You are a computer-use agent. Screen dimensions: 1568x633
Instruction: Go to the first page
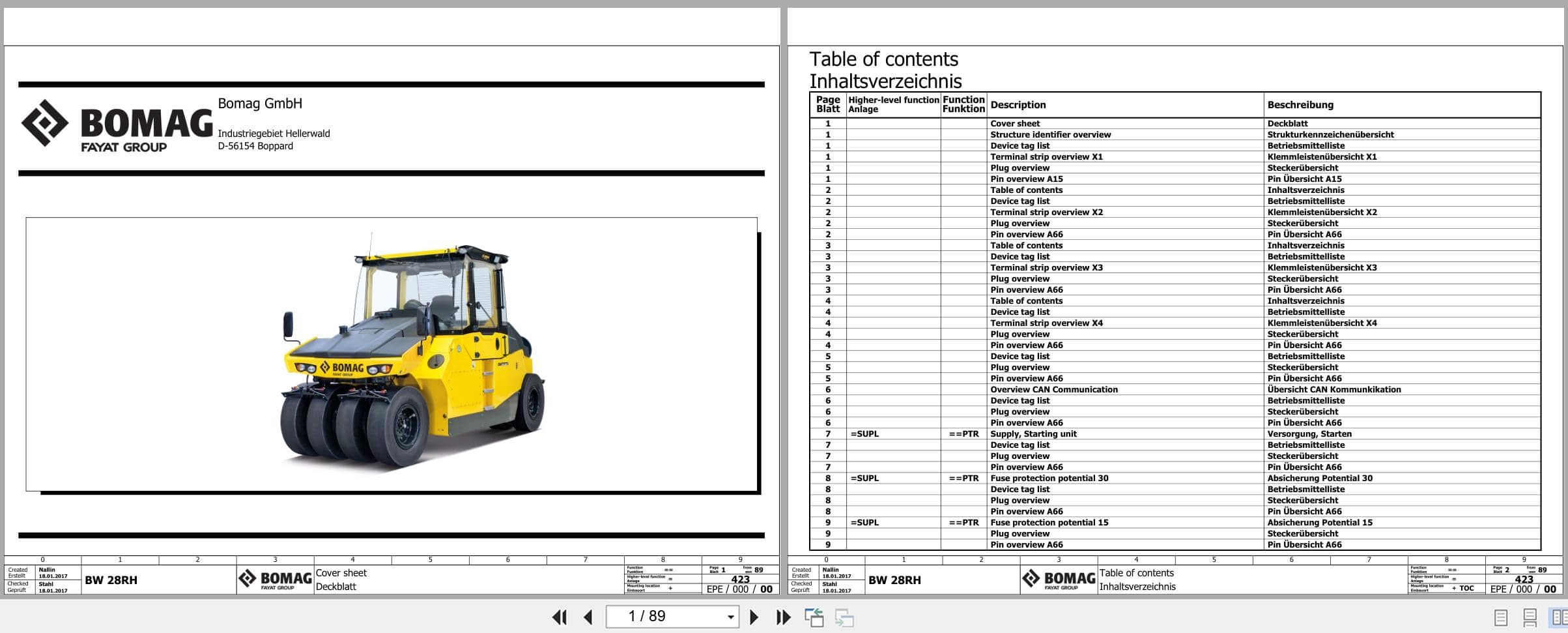559,617
